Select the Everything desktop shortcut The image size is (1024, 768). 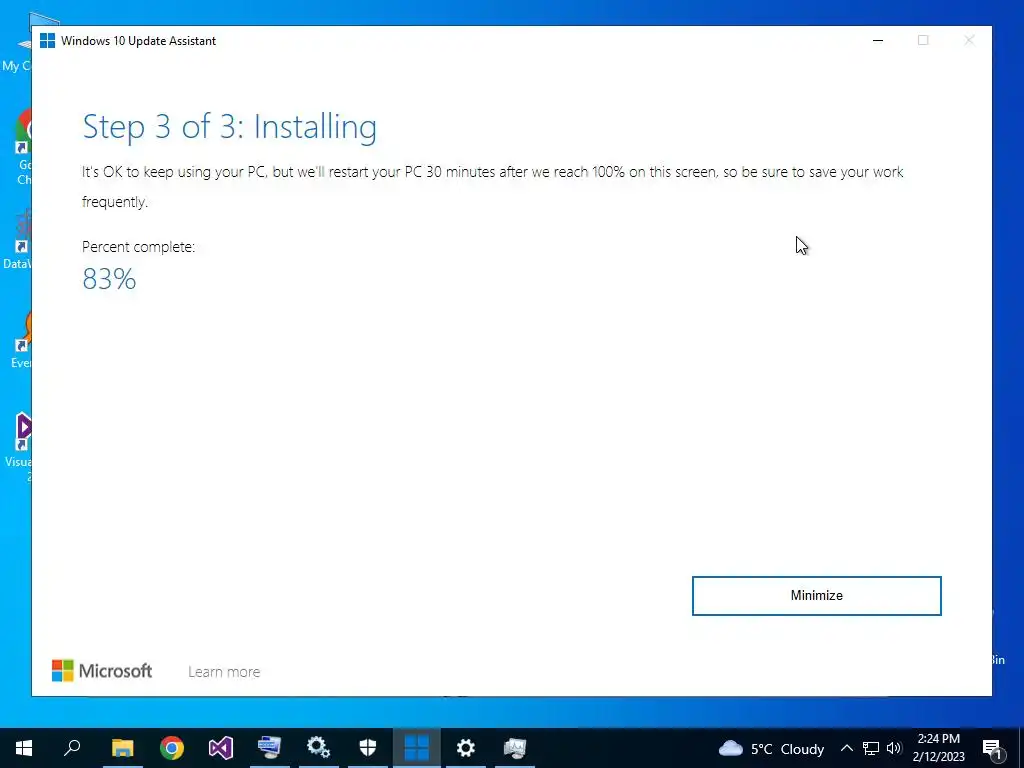tap(23, 340)
